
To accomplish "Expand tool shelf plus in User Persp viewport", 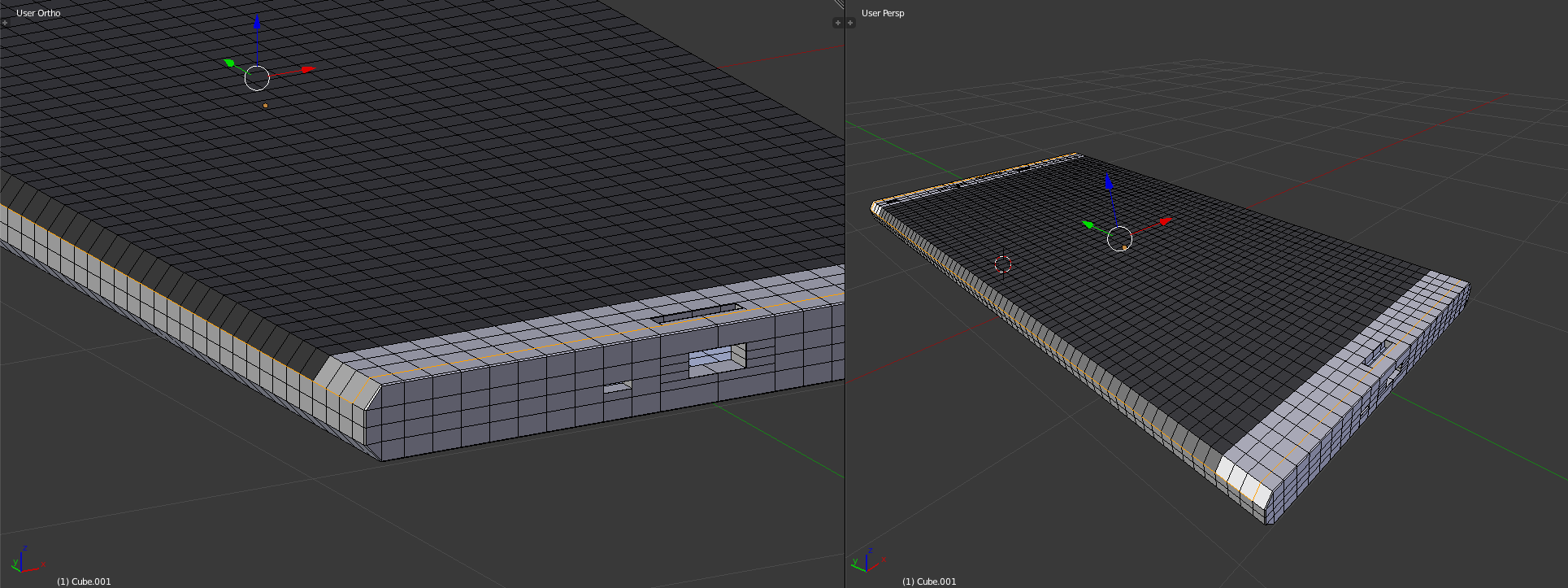I will [x=850, y=23].
